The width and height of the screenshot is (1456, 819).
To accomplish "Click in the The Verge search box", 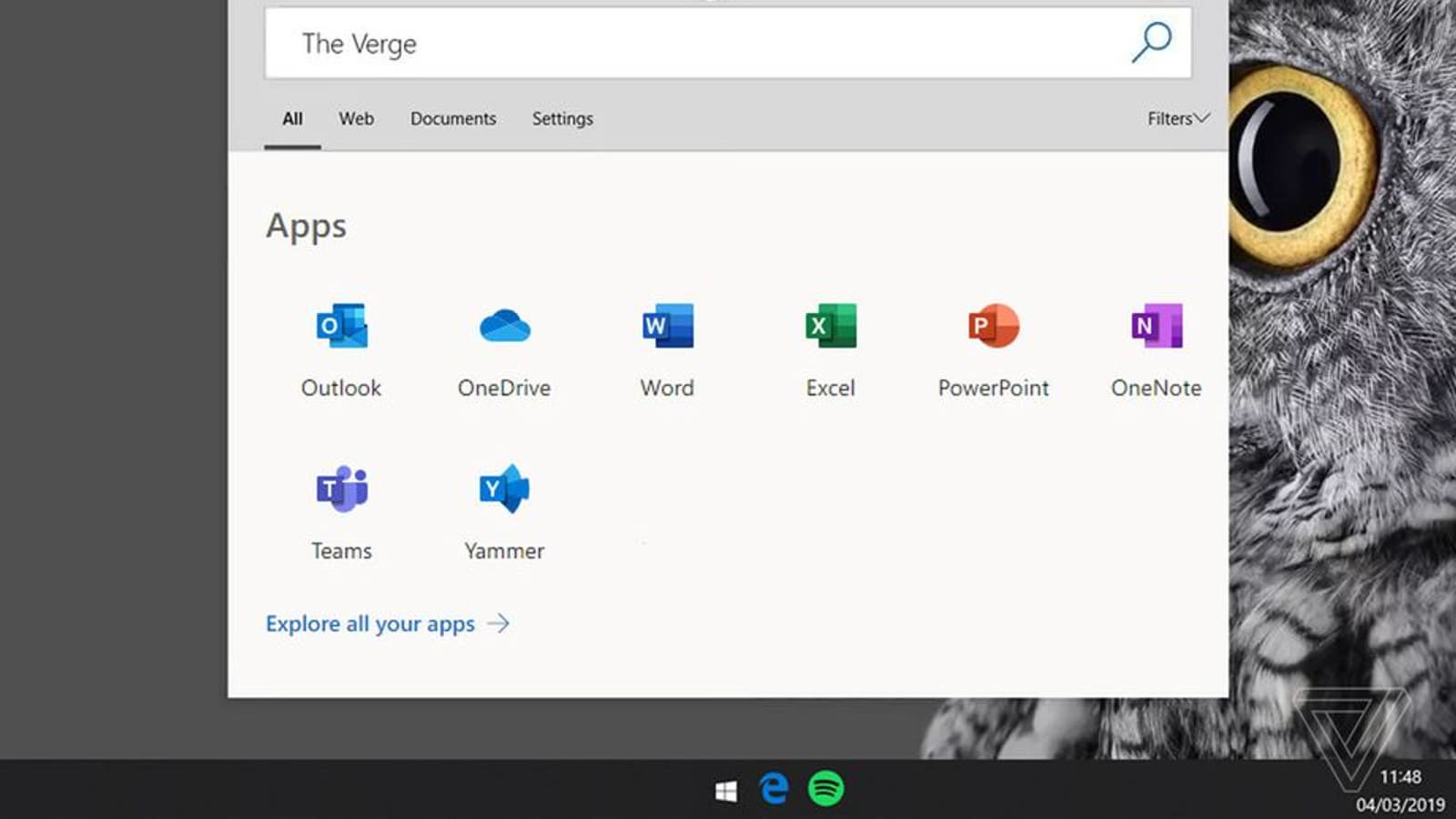I will 728,43.
